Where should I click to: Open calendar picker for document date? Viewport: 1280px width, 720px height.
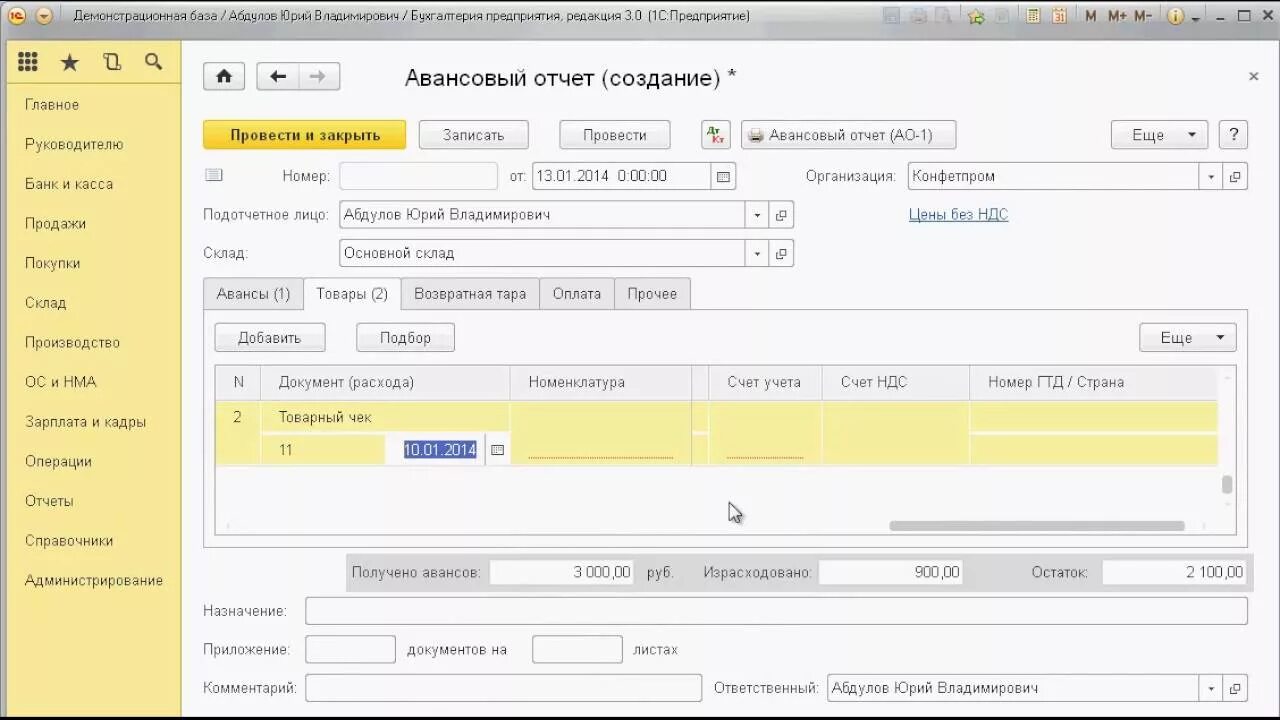[x=724, y=176]
